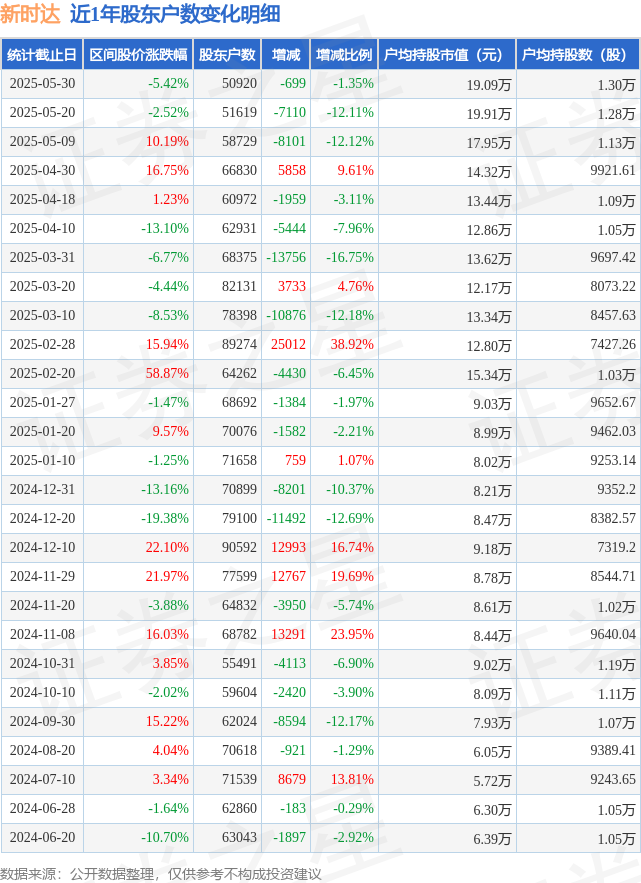Select the -13756 decrease value cell

[286, 257]
